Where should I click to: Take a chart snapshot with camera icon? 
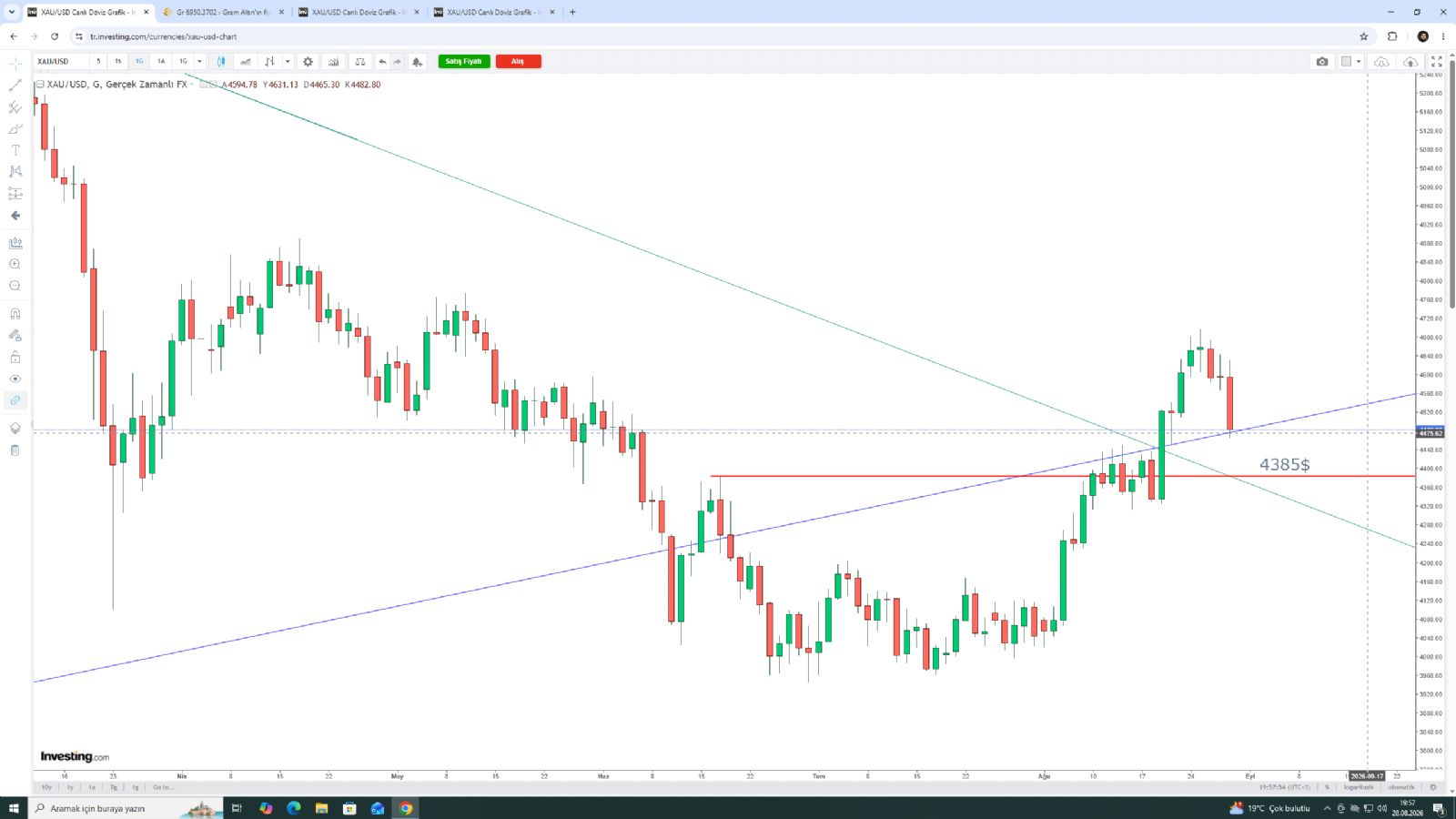[x=1322, y=62]
